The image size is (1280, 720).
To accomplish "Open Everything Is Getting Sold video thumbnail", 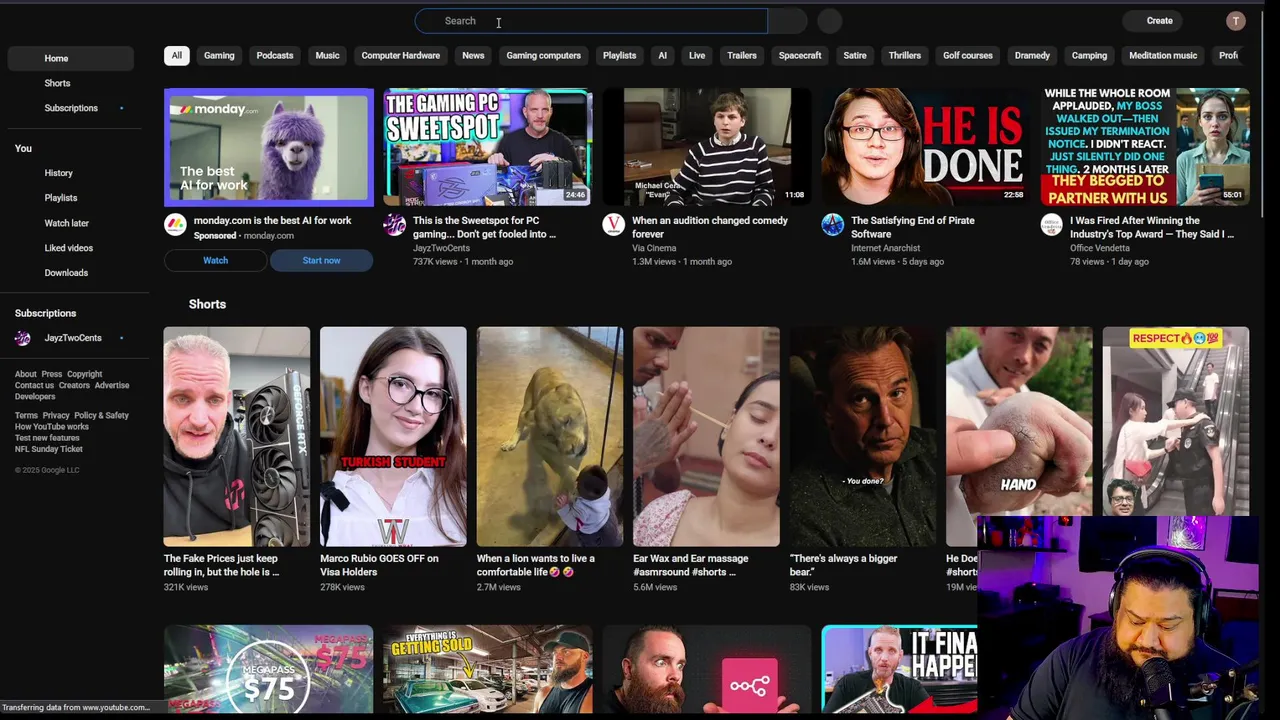I will click(488, 669).
